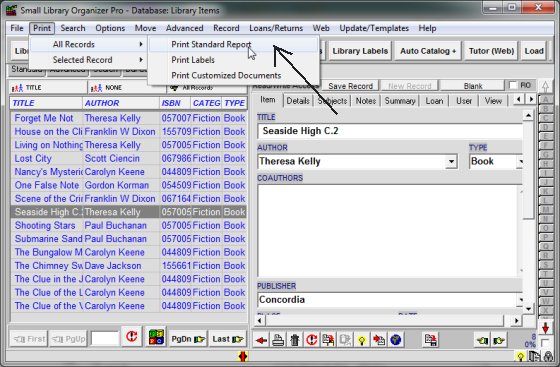Expand the TYPE combo box
The height and width of the screenshot is (367, 560).
[520, 162]
